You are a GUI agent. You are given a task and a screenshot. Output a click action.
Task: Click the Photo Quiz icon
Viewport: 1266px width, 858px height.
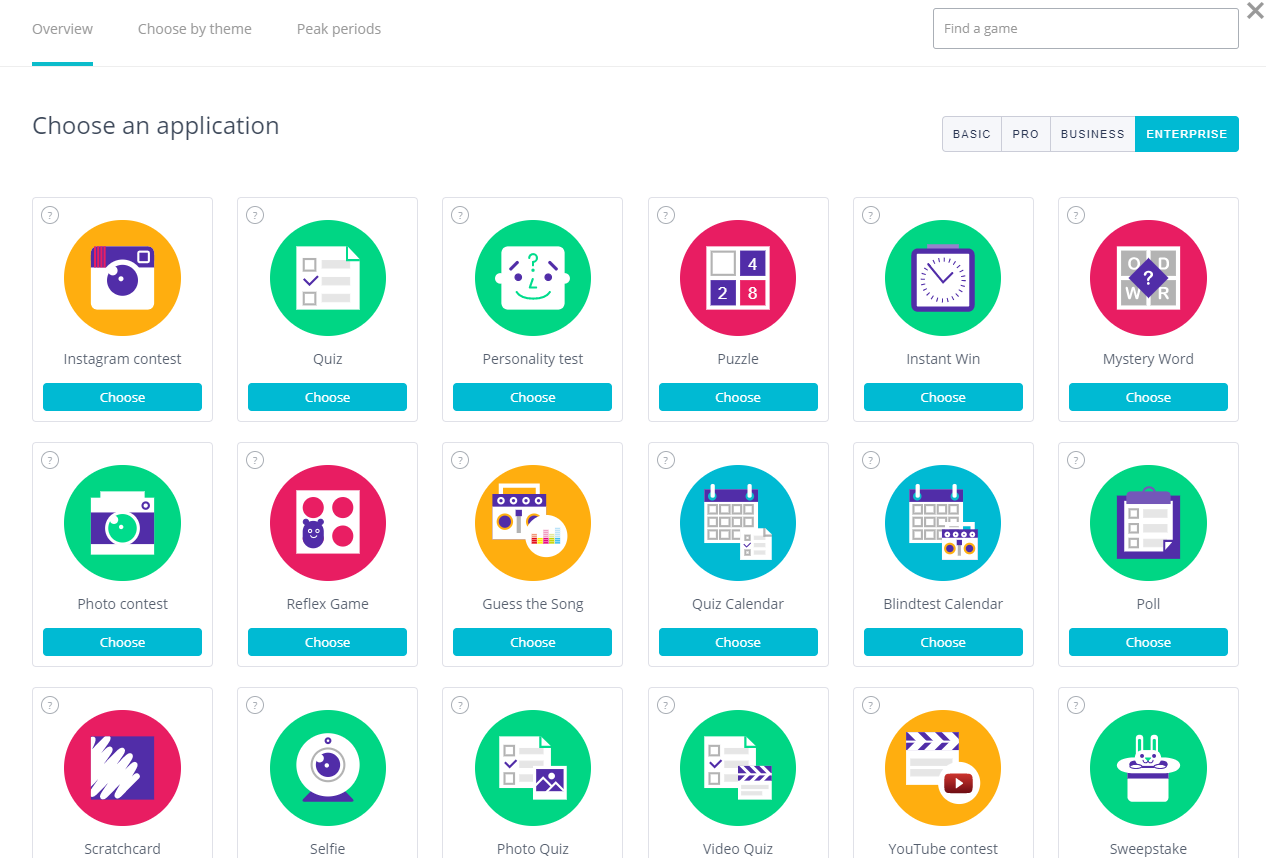coord(533,768)
